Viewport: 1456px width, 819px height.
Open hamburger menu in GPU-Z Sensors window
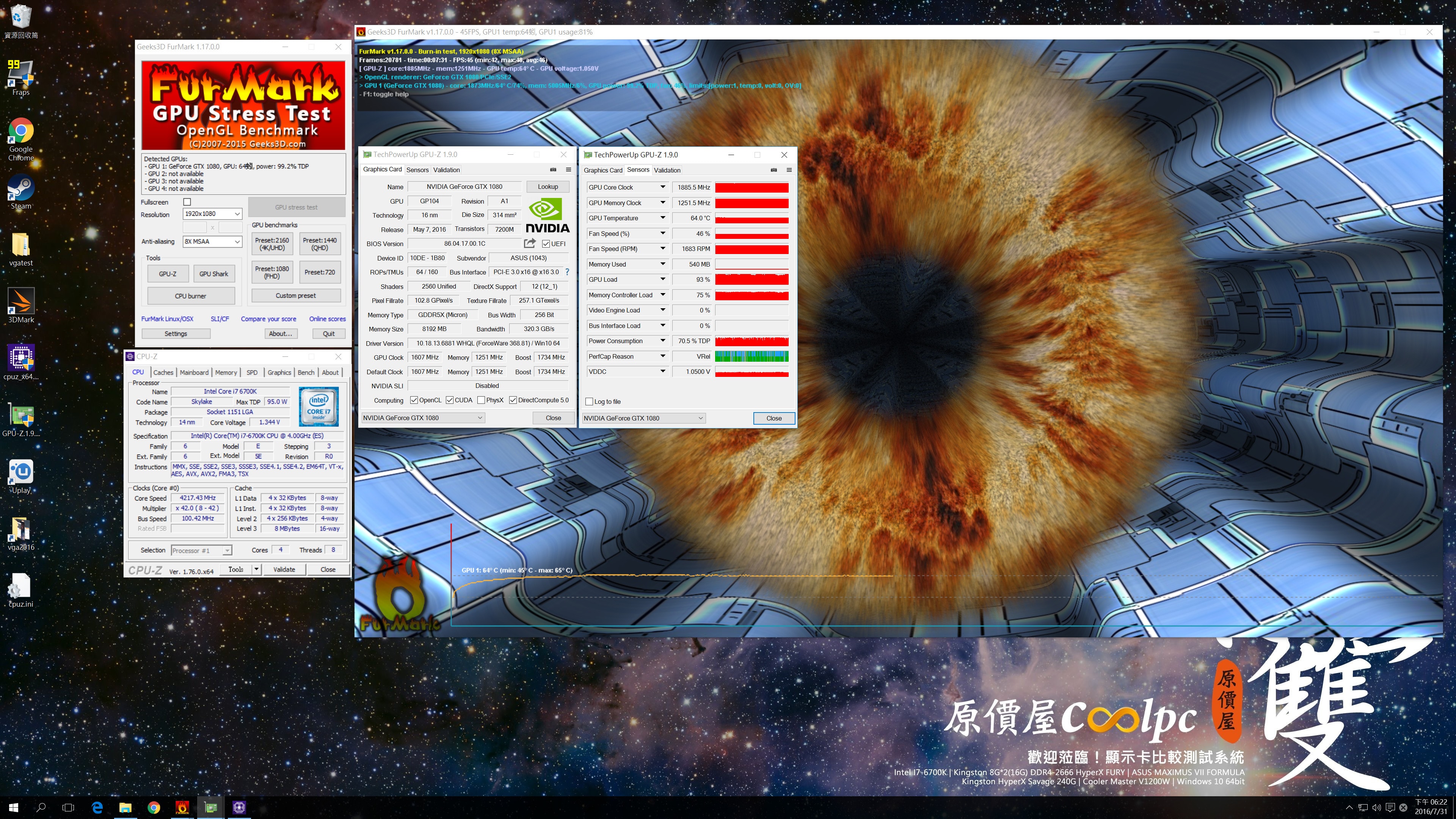coord(789,170)
